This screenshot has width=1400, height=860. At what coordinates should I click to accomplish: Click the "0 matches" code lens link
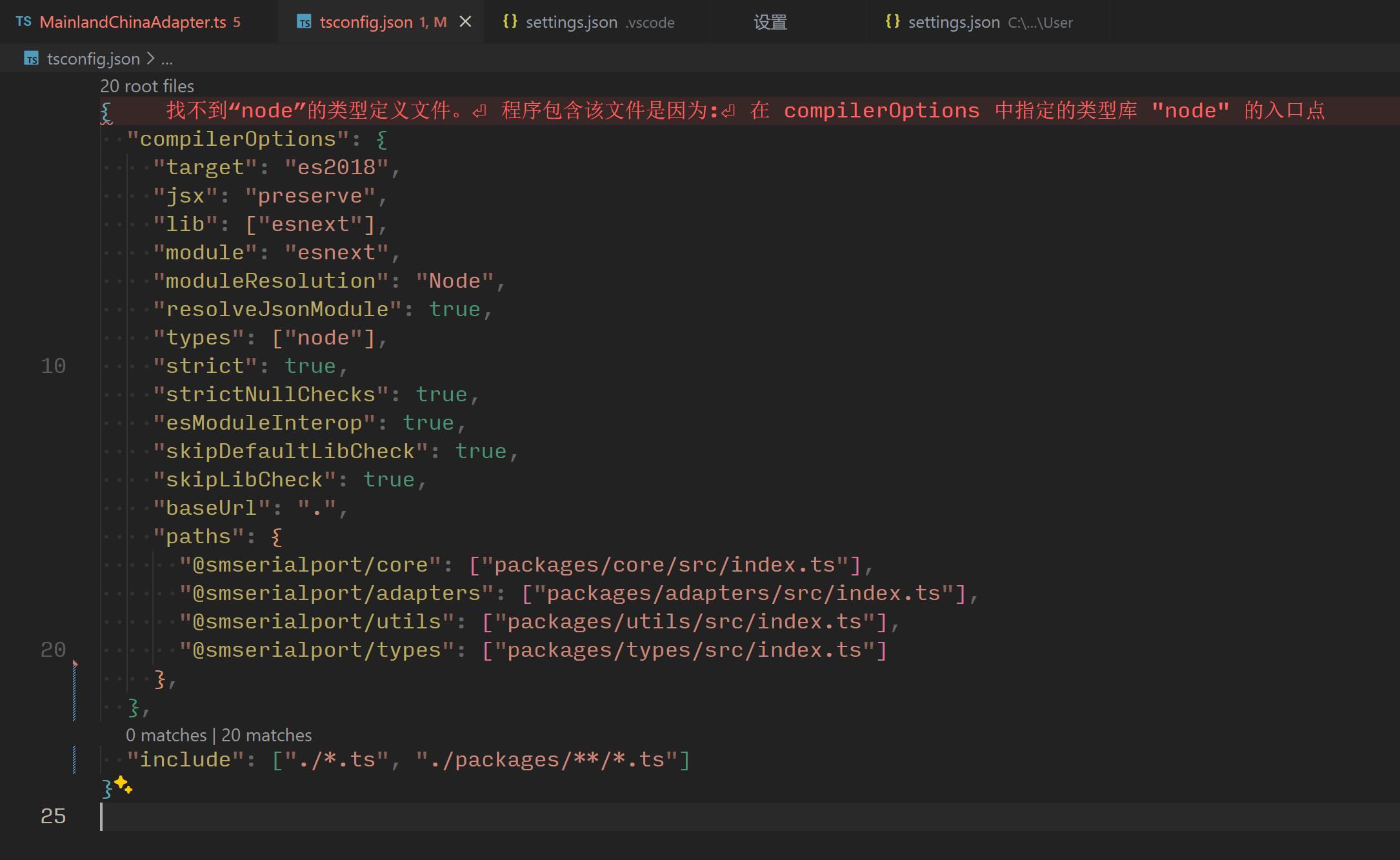click(166, 735)
